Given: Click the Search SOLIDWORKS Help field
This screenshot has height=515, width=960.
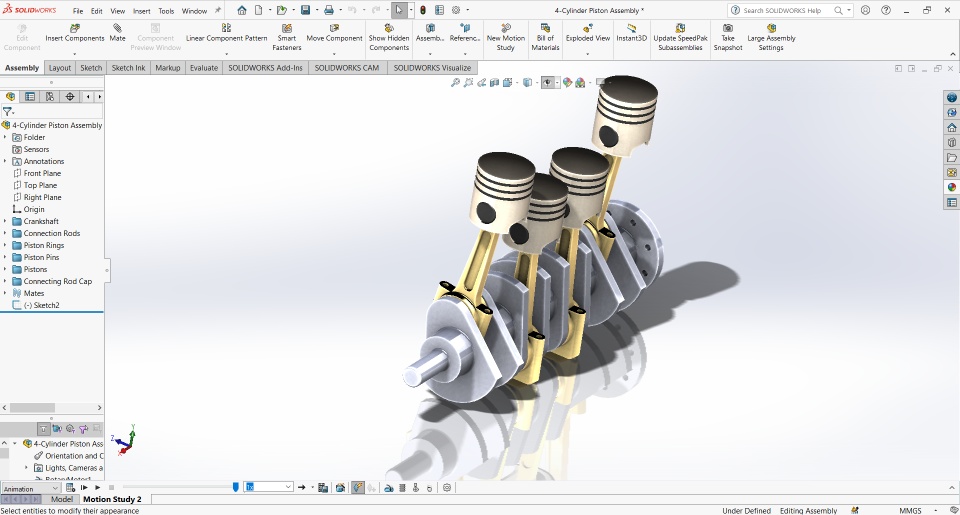Looking at the screenshot, I should coord(790,10).
